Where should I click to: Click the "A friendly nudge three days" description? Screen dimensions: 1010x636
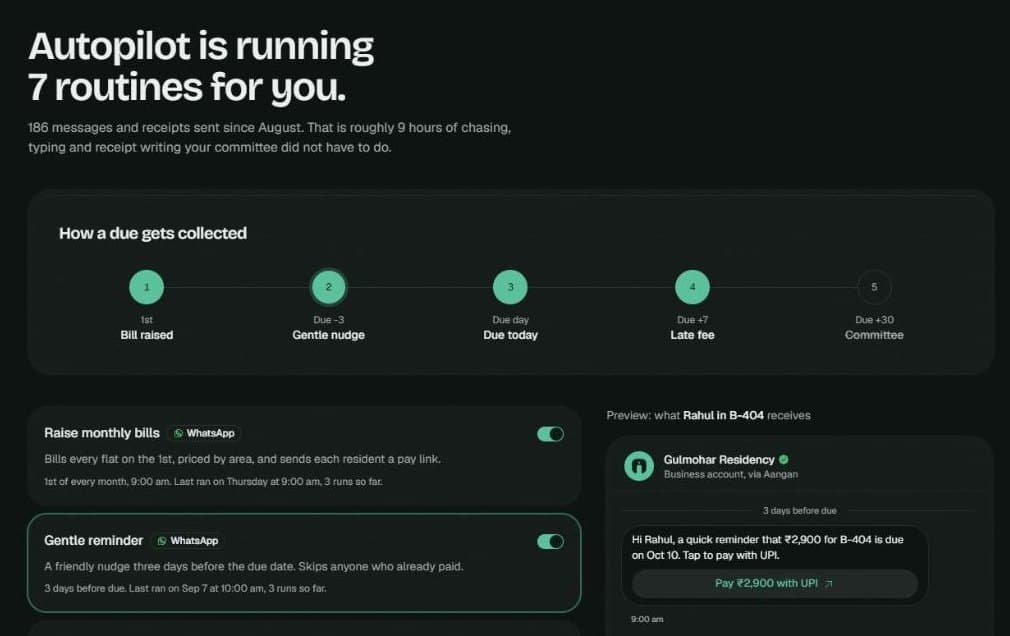(254, 566)
